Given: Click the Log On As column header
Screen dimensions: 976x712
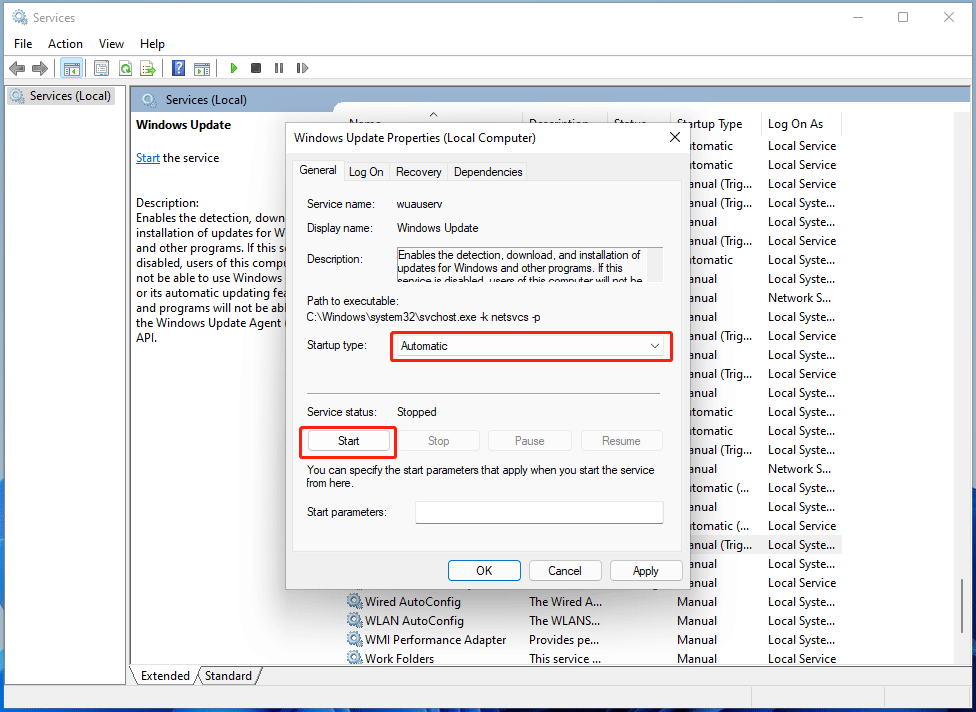Looking at the screenshot, I should 800,124.
